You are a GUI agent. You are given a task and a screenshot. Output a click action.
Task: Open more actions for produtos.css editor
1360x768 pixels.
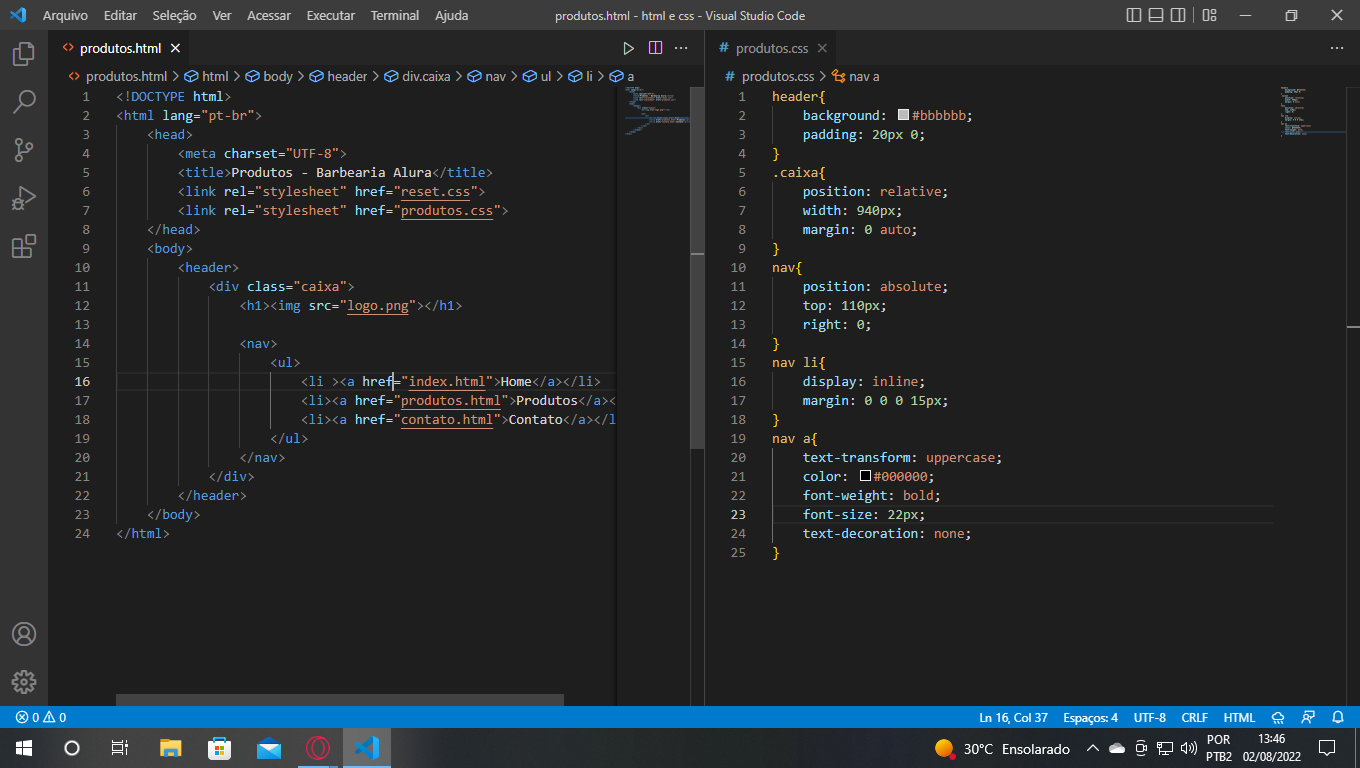tap(1337, 48)
